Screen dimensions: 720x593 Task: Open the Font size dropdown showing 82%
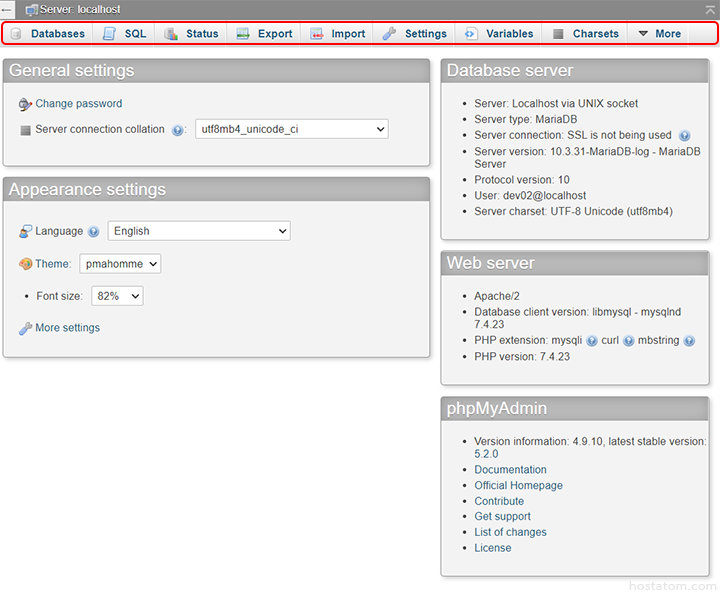point(117,296)
